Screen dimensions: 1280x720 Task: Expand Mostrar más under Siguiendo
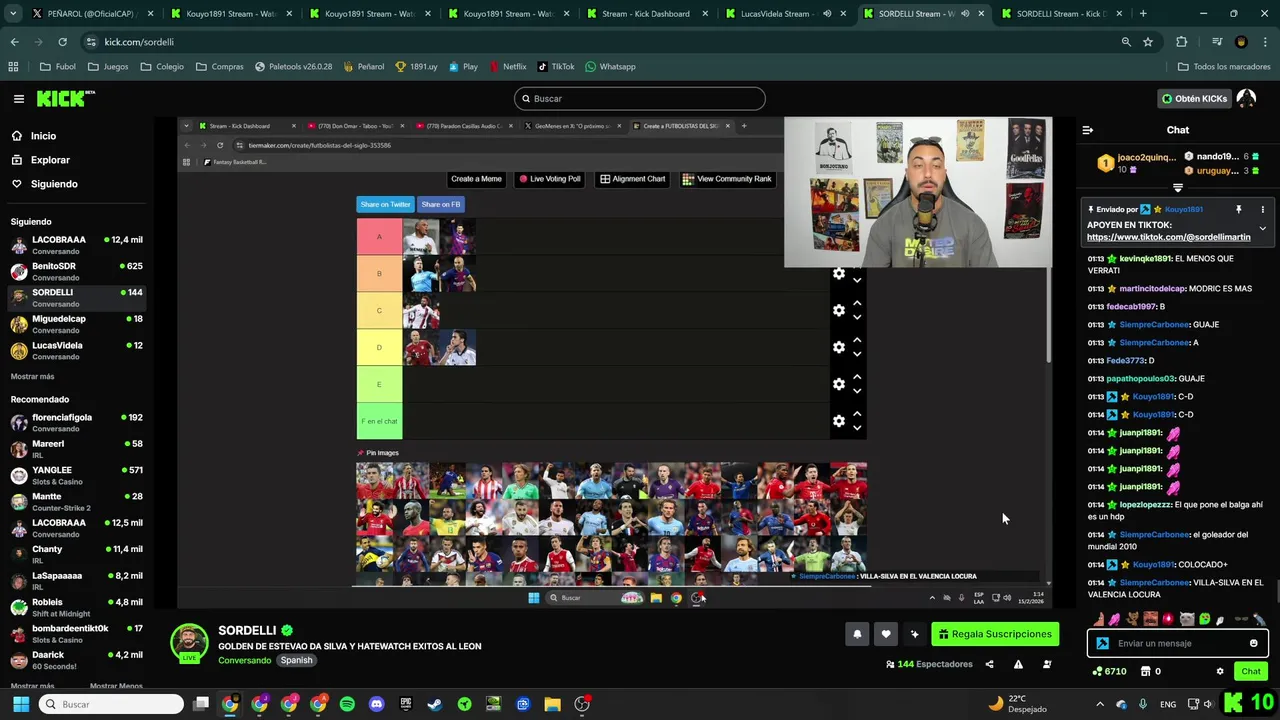(32, 376)
